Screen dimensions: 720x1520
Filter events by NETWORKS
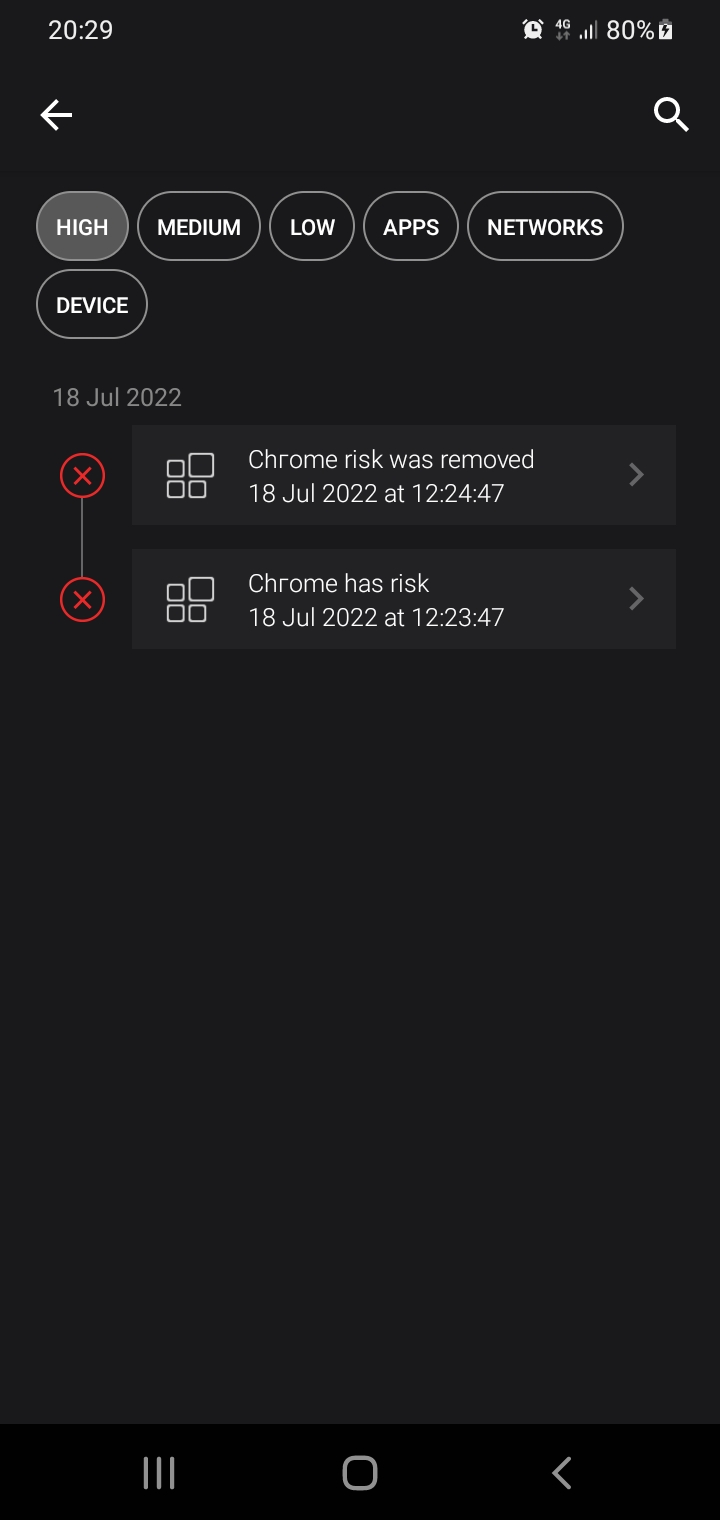pos(545,227)
